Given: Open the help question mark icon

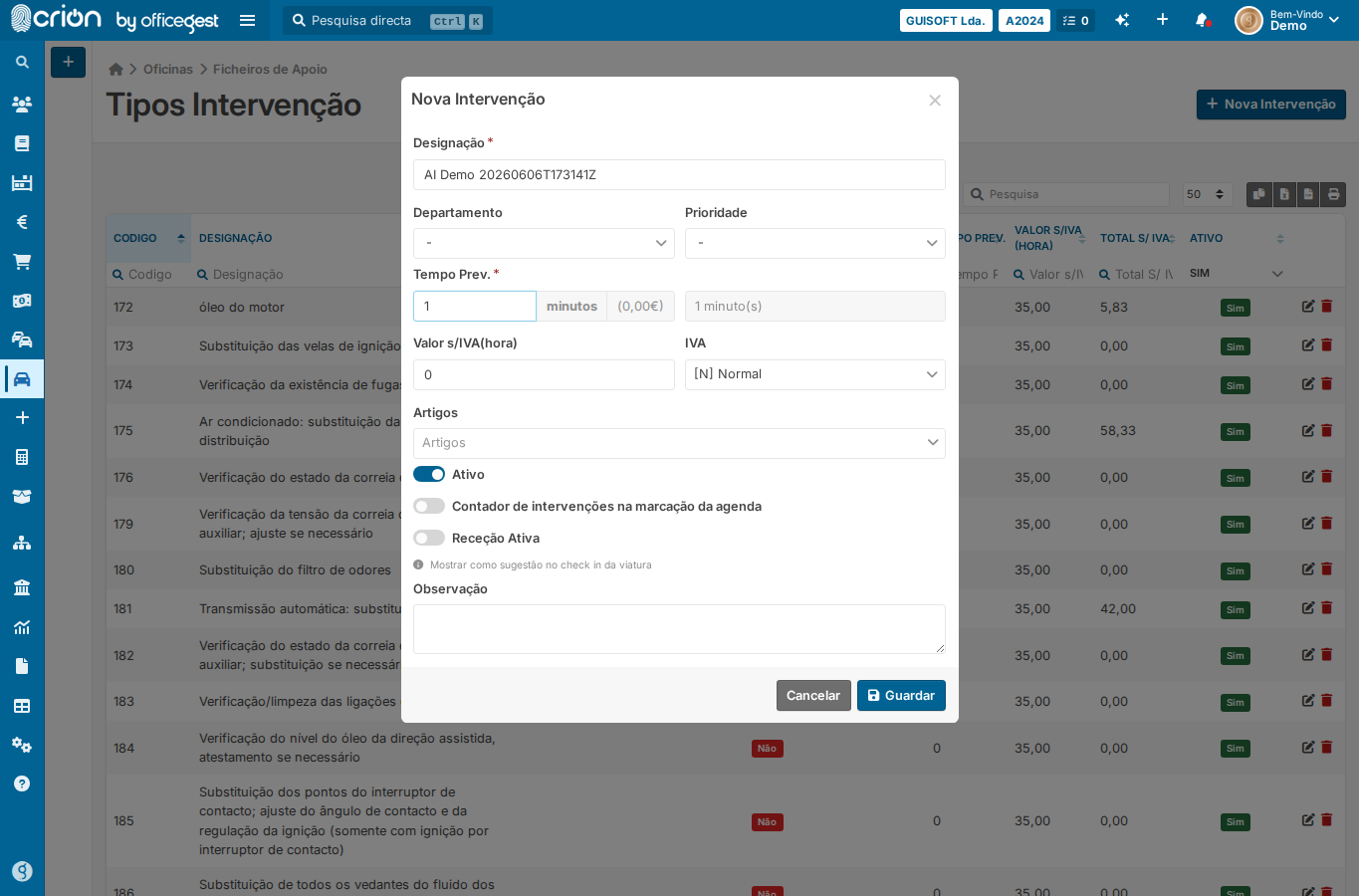Looking at the screenshot, I should (22, 784).
